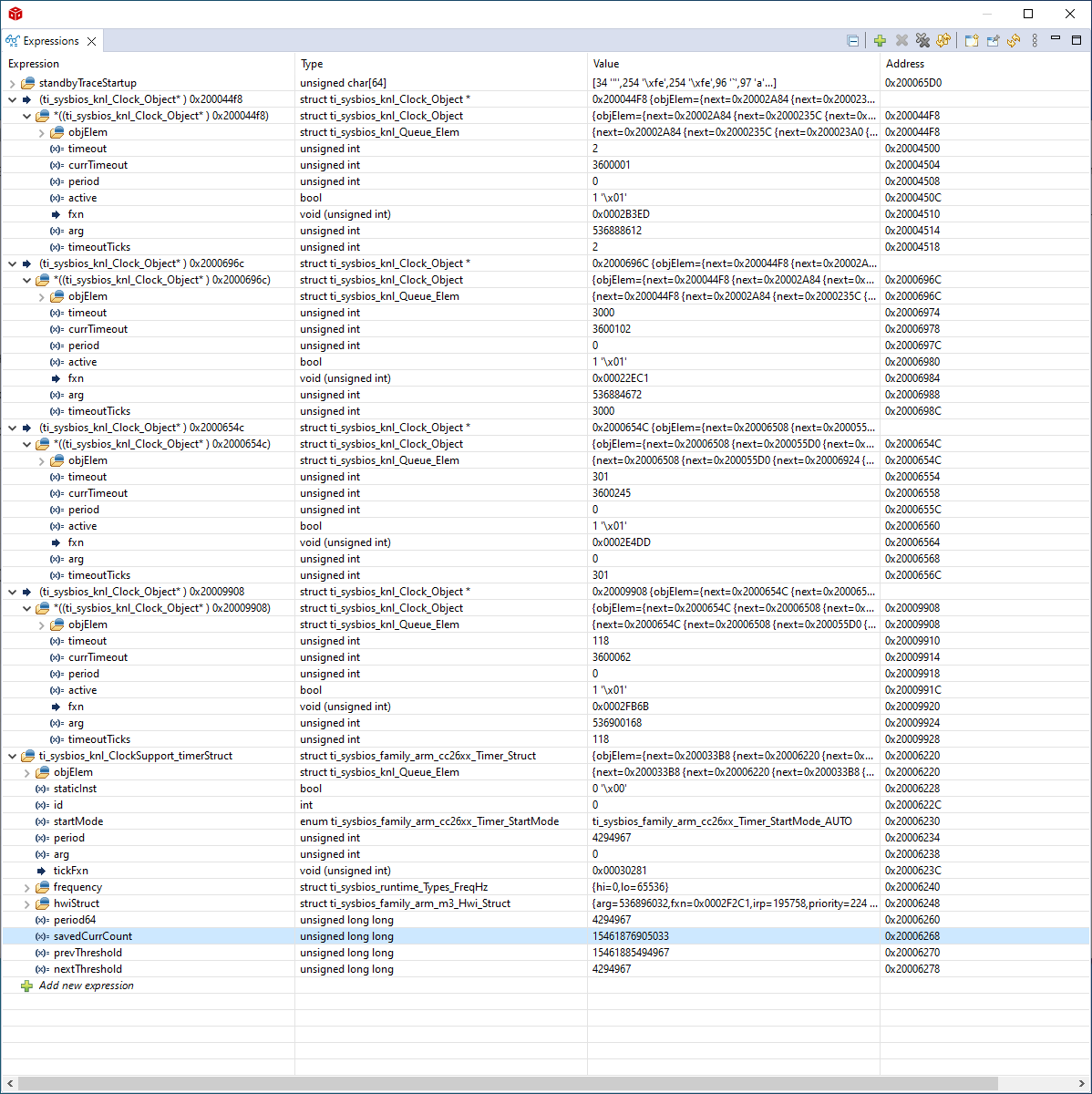This screenshot has height=1094, width=1092.
Task: Click the Timer_StartMode_AUTO value
Action: [x=722, y=821]
